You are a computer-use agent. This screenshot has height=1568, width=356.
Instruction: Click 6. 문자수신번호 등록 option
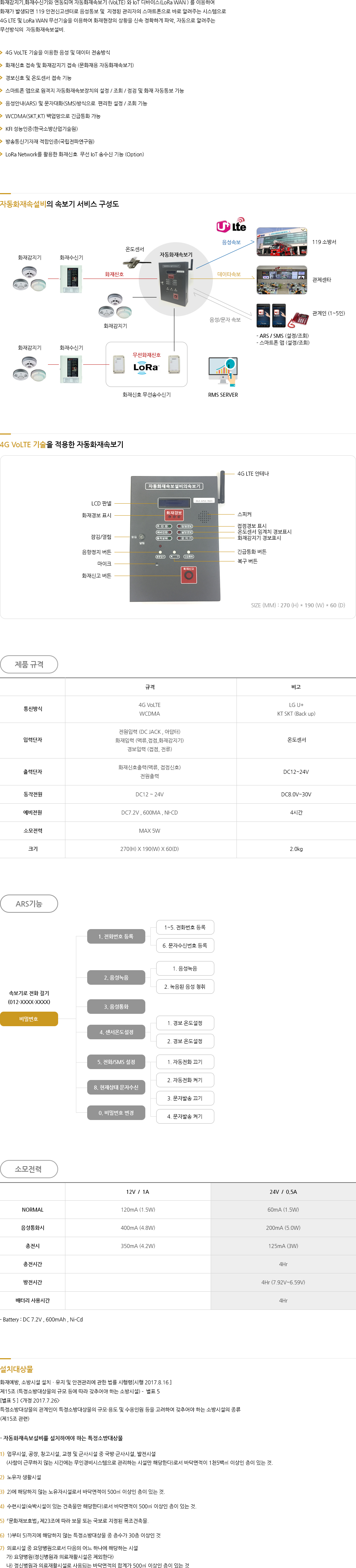(x=185, y=945)
